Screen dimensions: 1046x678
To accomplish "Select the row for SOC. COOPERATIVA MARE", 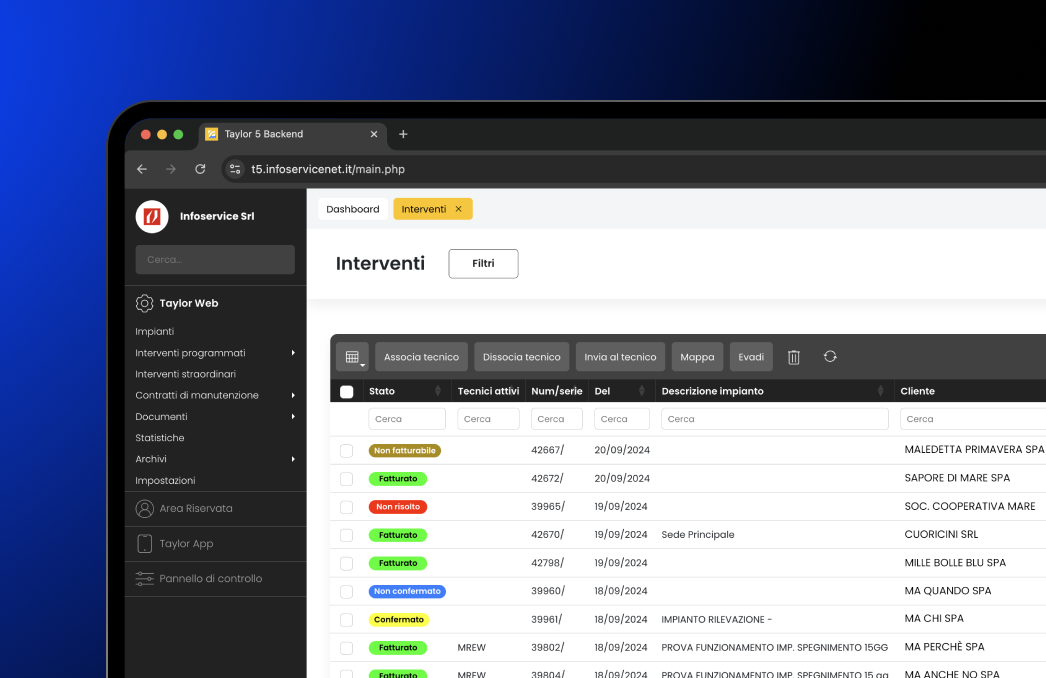I will click(347, 507).
